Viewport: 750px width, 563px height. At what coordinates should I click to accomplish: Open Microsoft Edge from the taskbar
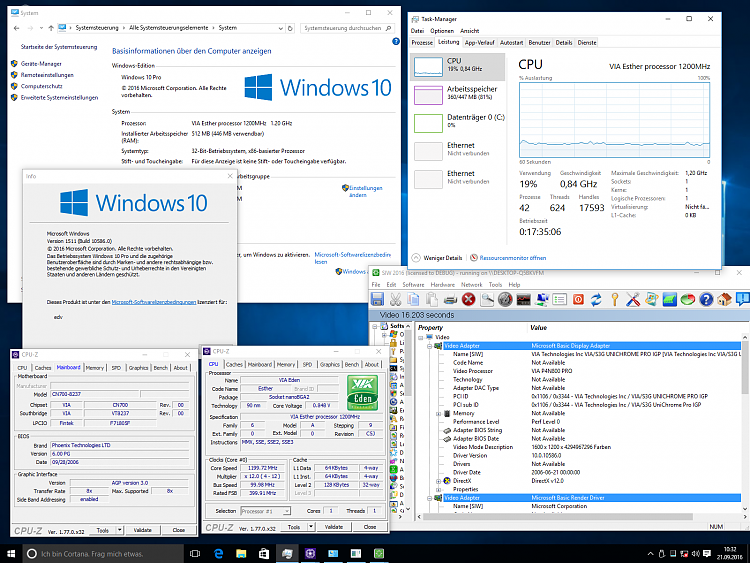[219, 553]
